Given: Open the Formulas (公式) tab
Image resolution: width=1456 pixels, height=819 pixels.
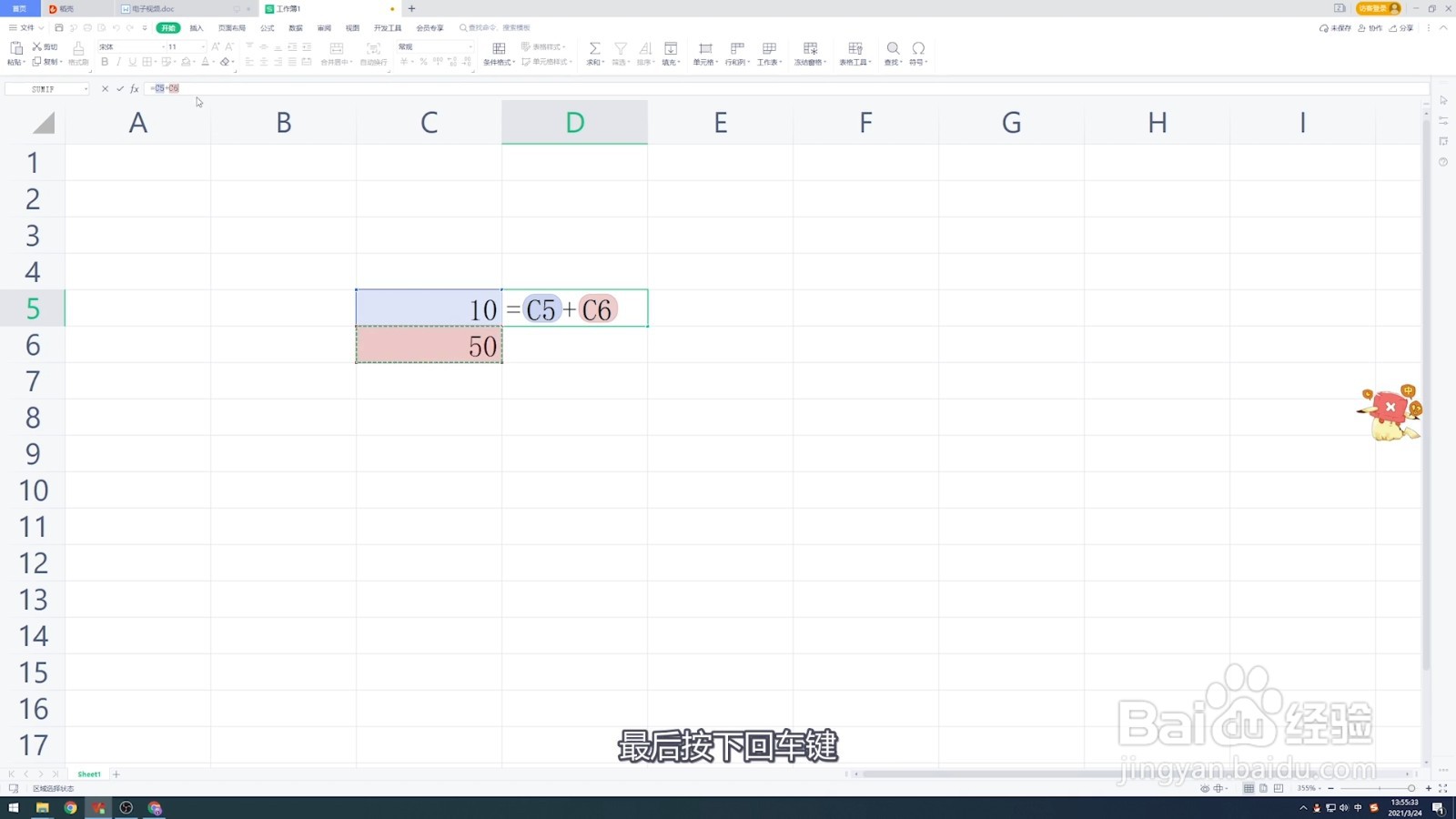Looking at the screenshot, I should [267, 28].
